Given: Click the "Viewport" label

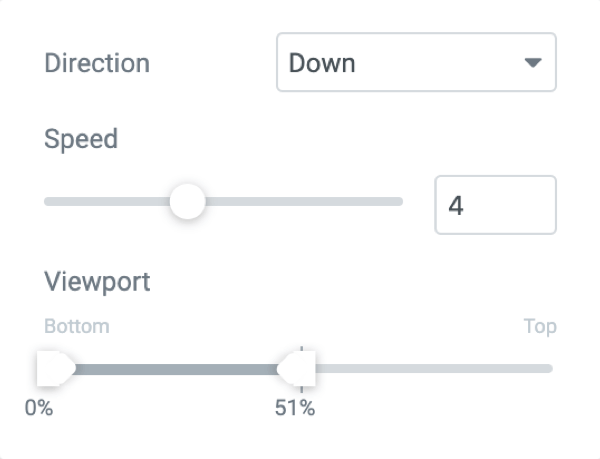Looking at the screenshot, I should 97,281.
